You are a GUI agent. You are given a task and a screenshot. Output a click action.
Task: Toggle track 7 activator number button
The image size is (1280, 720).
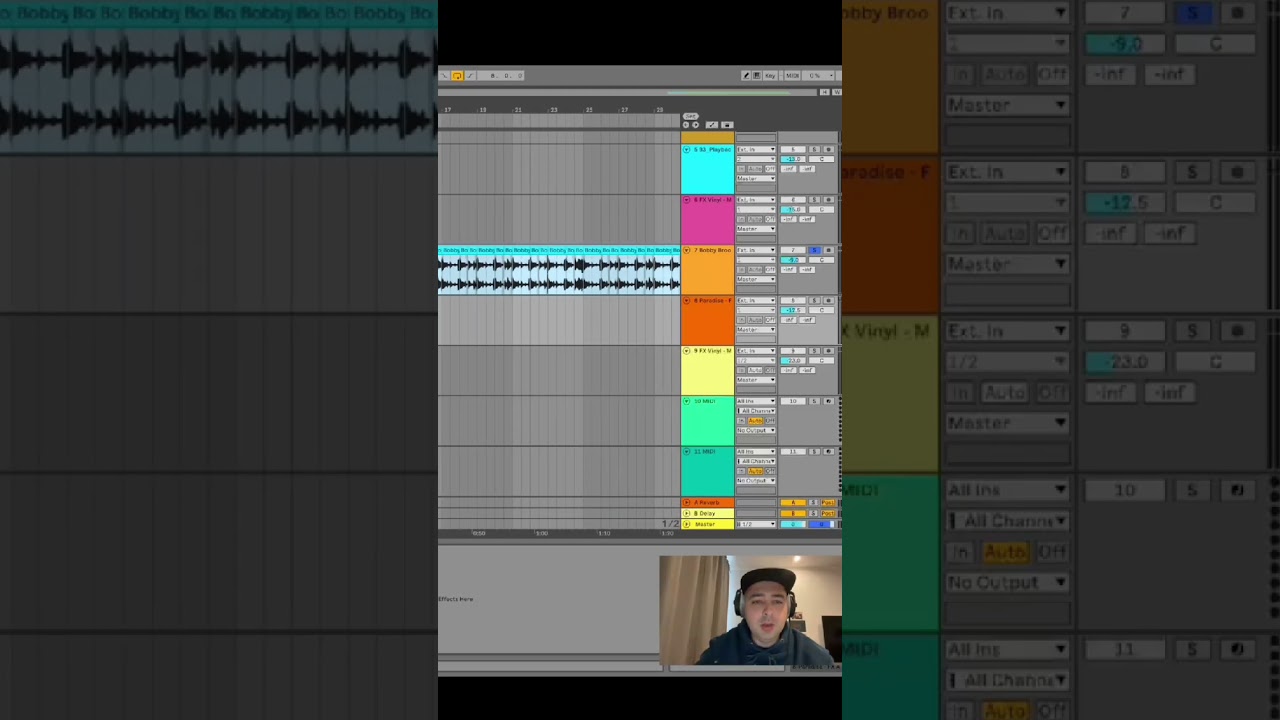pos(793,250)
